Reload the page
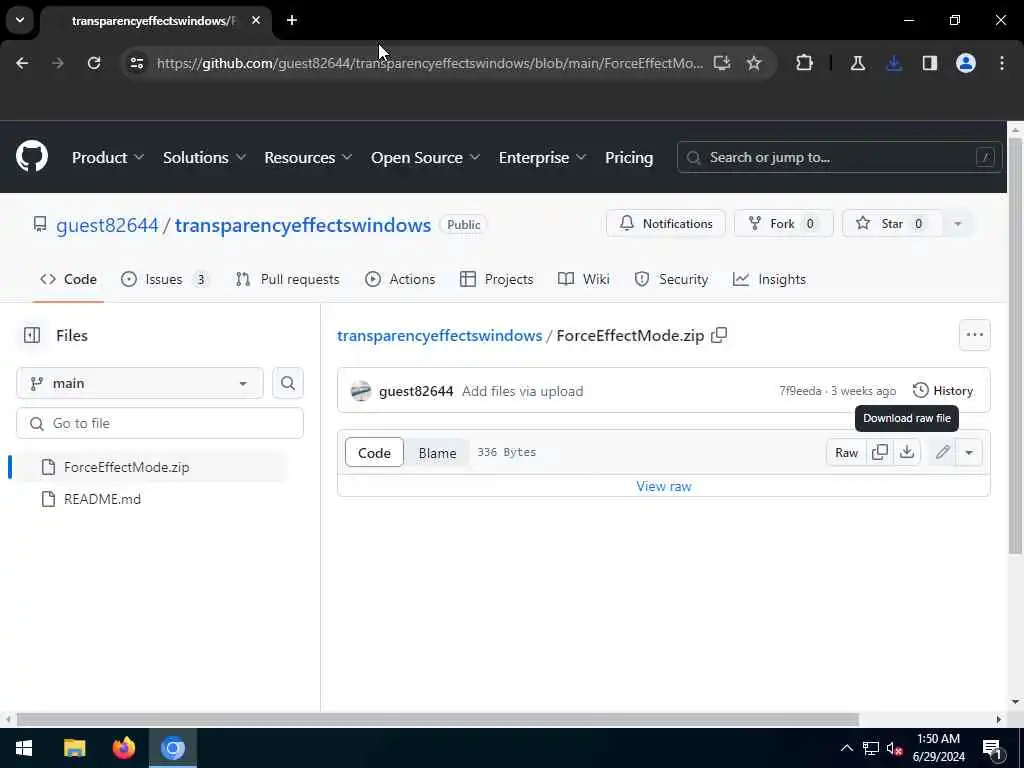 [x=94, y=63]
